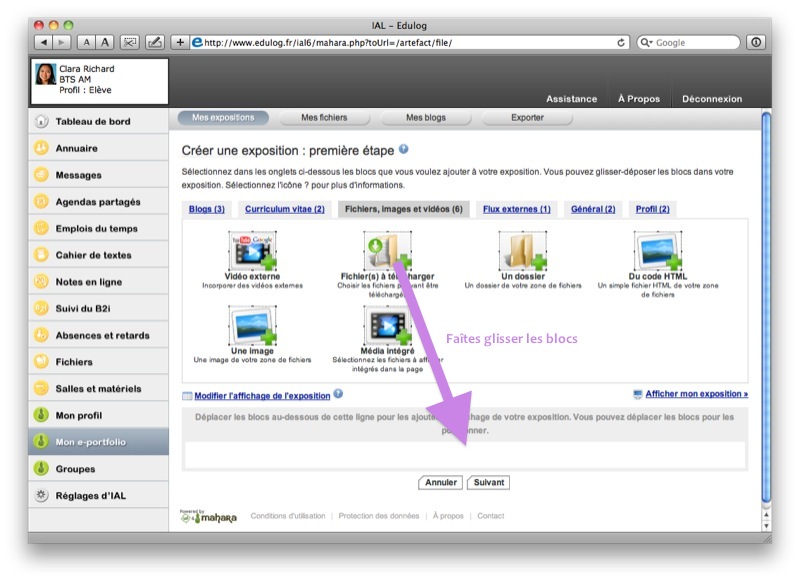Open Tableau de bord from the sidebar
800x582 pixels.
93,122
